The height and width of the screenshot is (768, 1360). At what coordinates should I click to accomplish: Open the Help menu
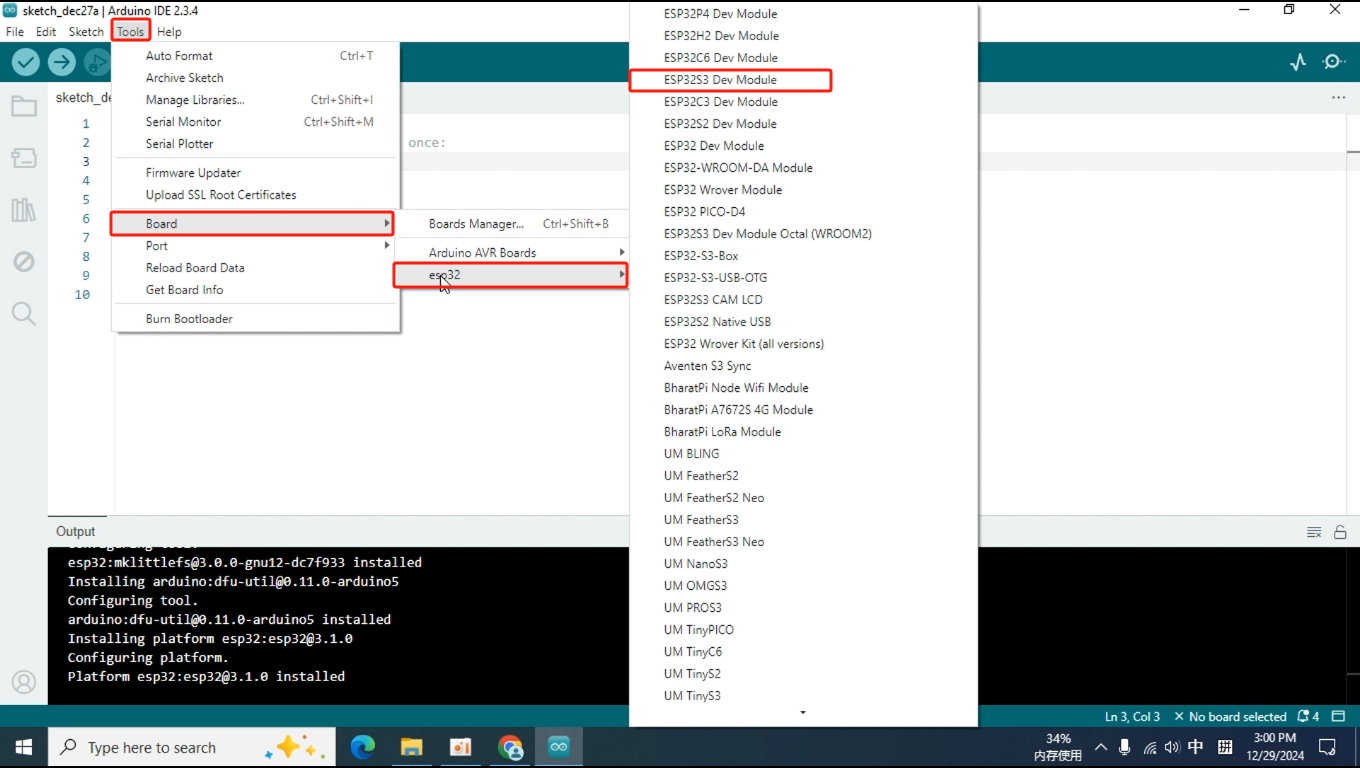(169, 32)
